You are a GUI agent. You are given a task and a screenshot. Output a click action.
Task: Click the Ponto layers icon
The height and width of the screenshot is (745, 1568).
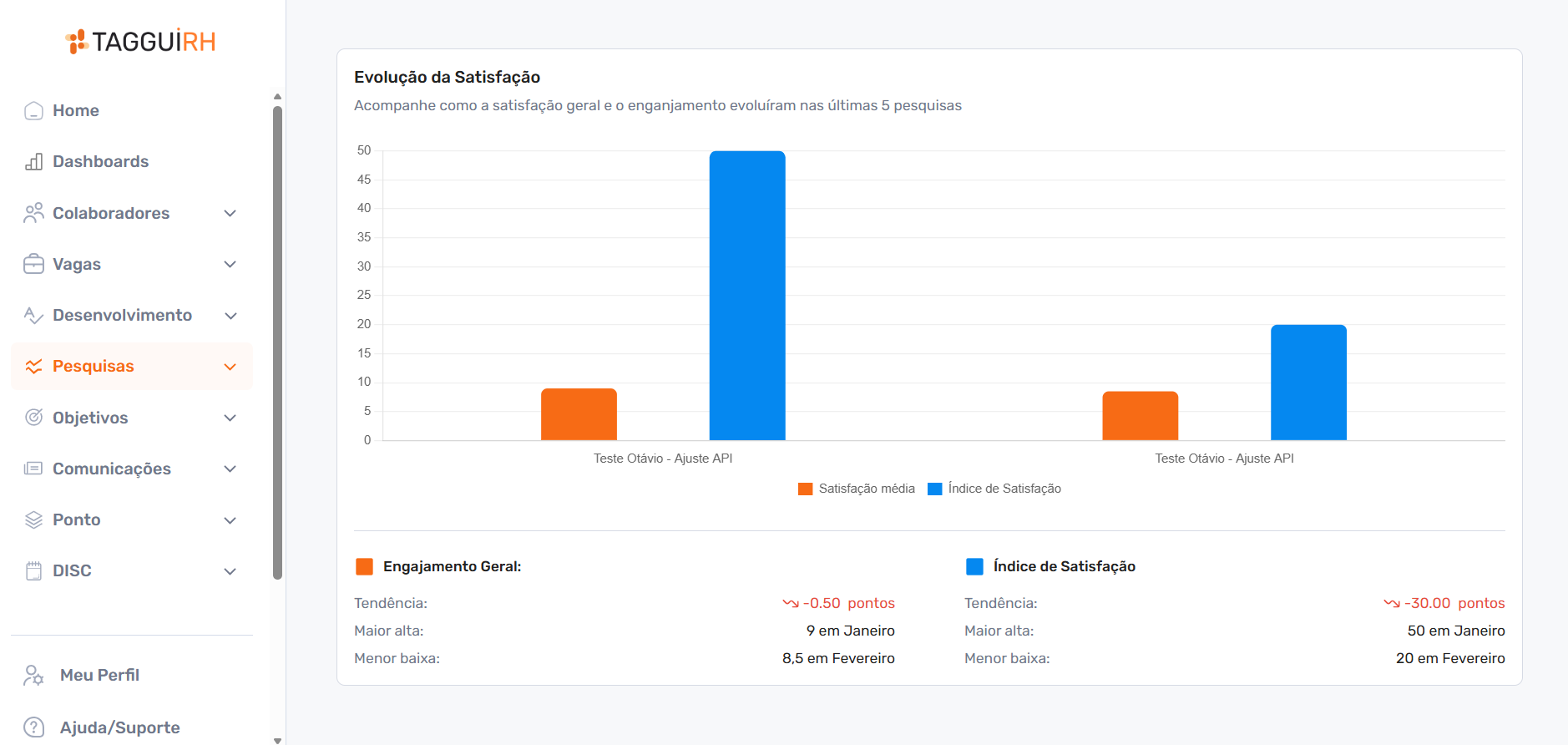click(33, 519)
